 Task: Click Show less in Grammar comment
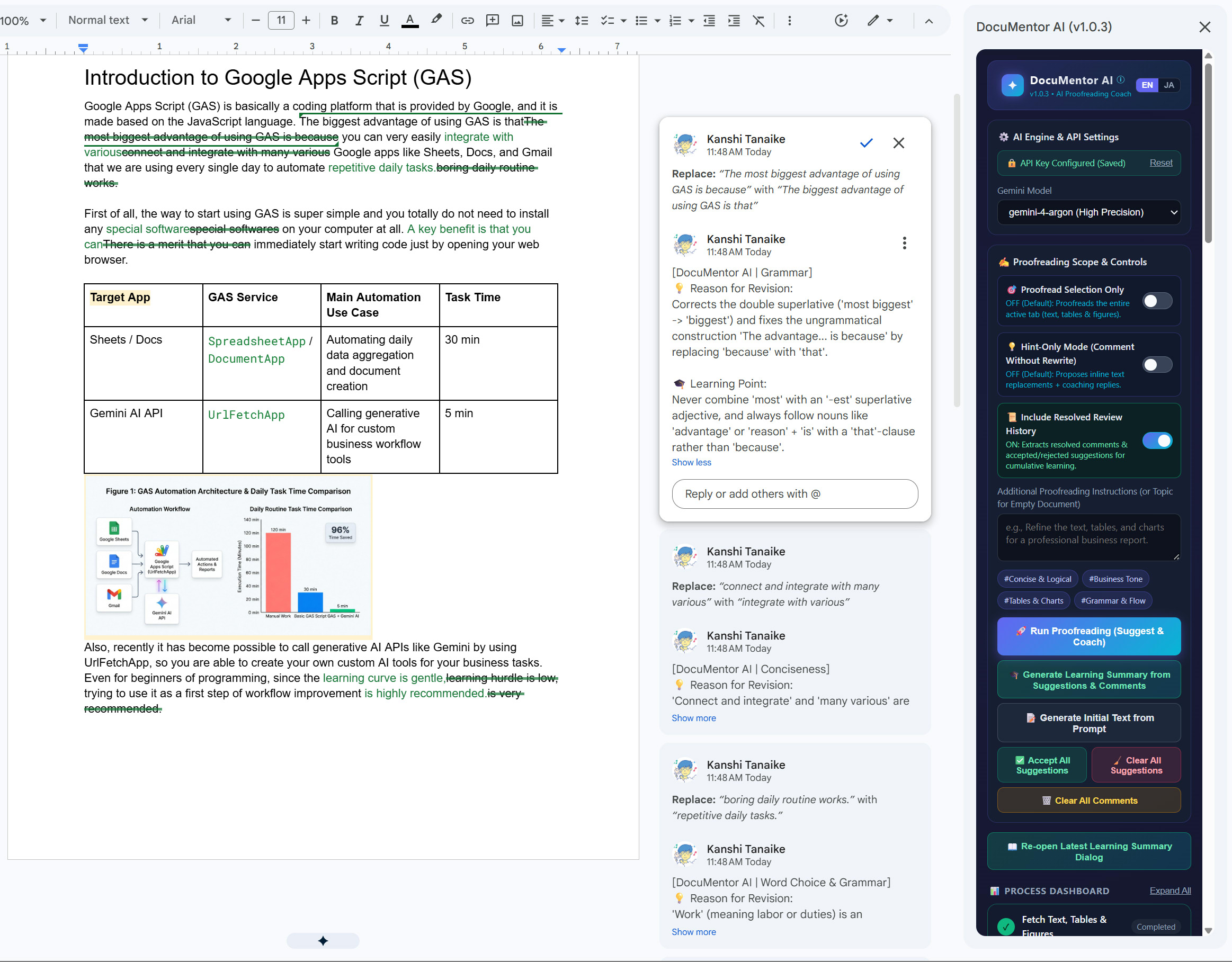point(691,462)
